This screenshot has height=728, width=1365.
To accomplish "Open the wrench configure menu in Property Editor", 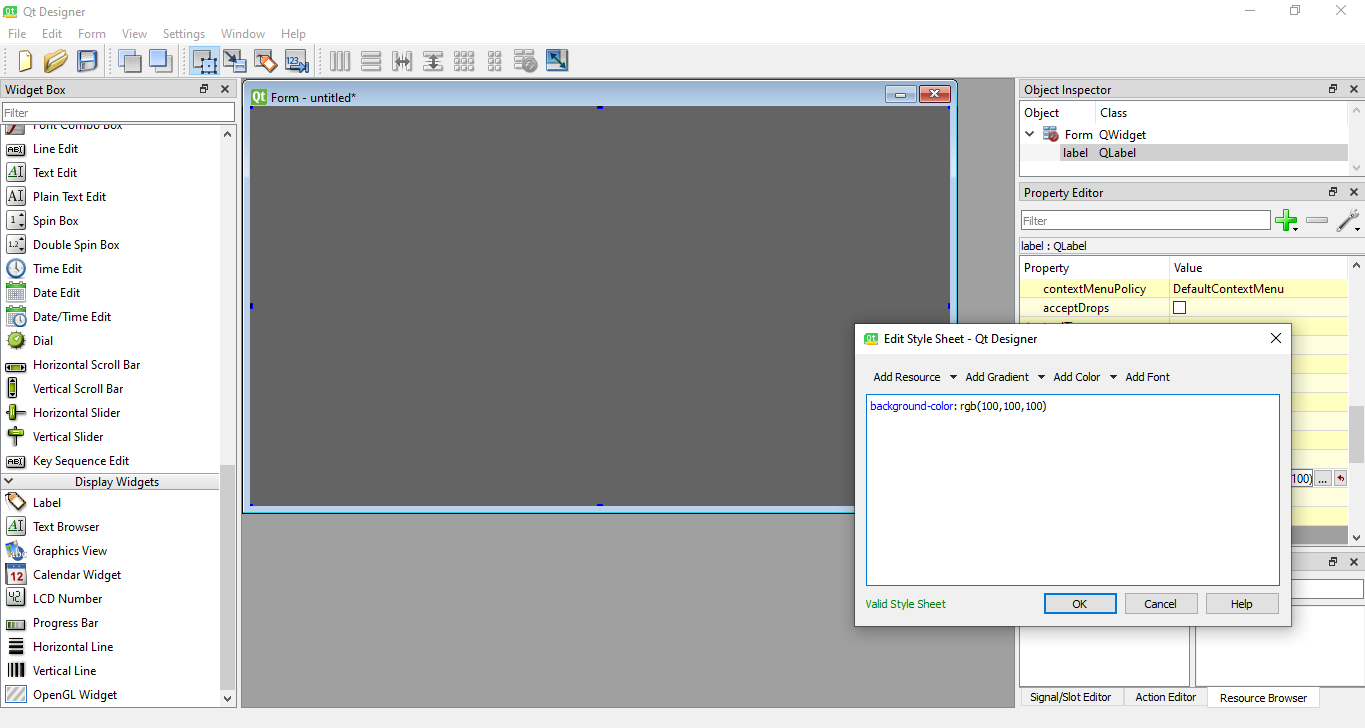I will pyautogui.click(x=1348, y=220).
